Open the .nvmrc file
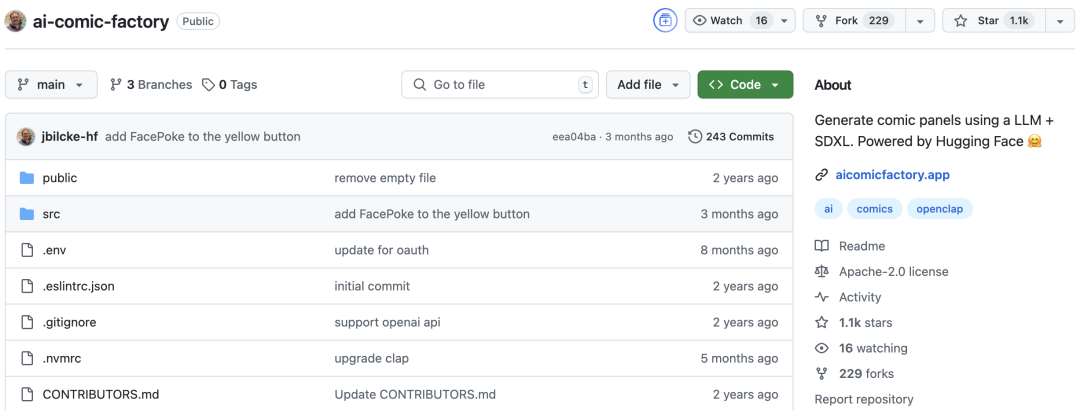Screen dimensions: 1080x411 click(62, 358)
